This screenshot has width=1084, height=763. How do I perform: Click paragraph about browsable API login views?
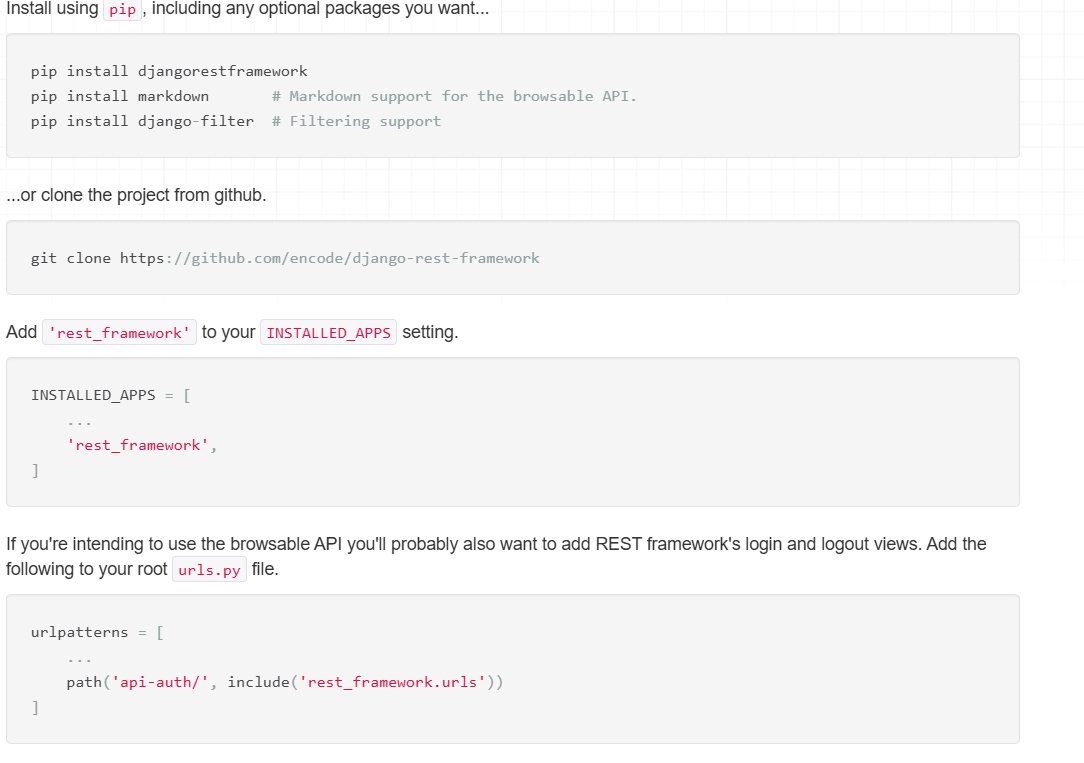[496, 556]
